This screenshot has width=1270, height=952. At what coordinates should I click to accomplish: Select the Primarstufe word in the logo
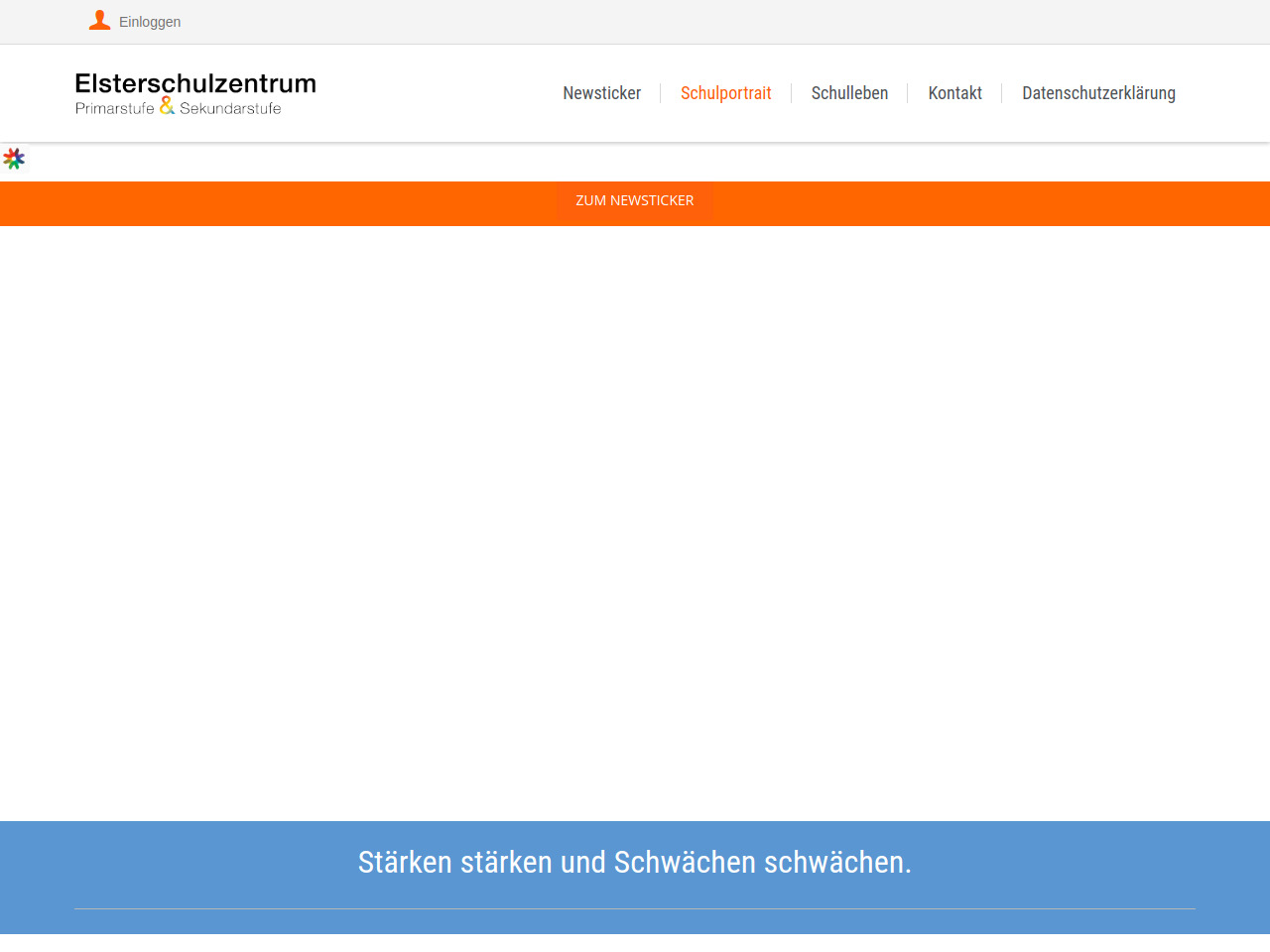[x=114, y=108]
